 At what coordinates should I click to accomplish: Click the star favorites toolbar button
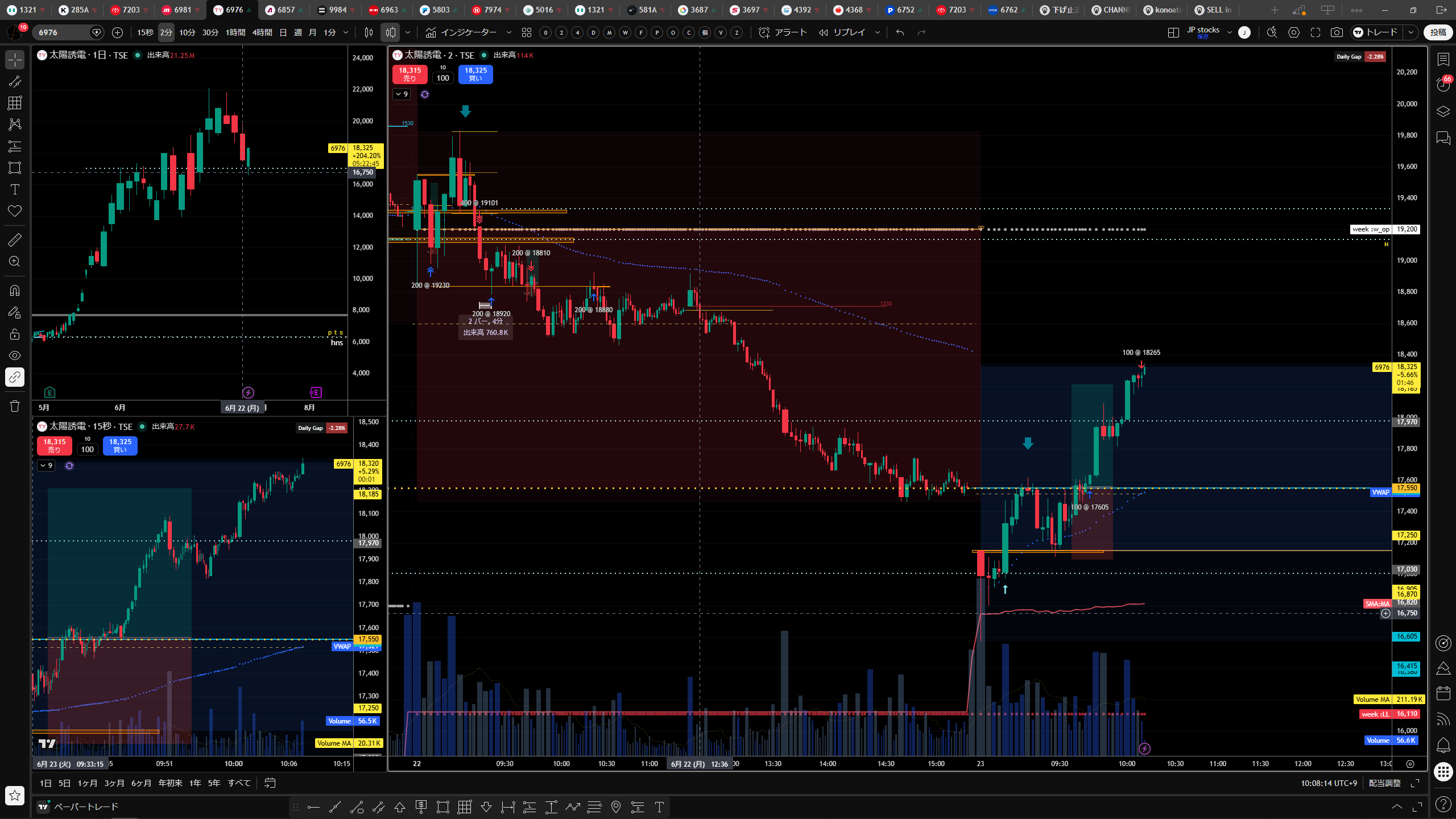coord(15,795)
